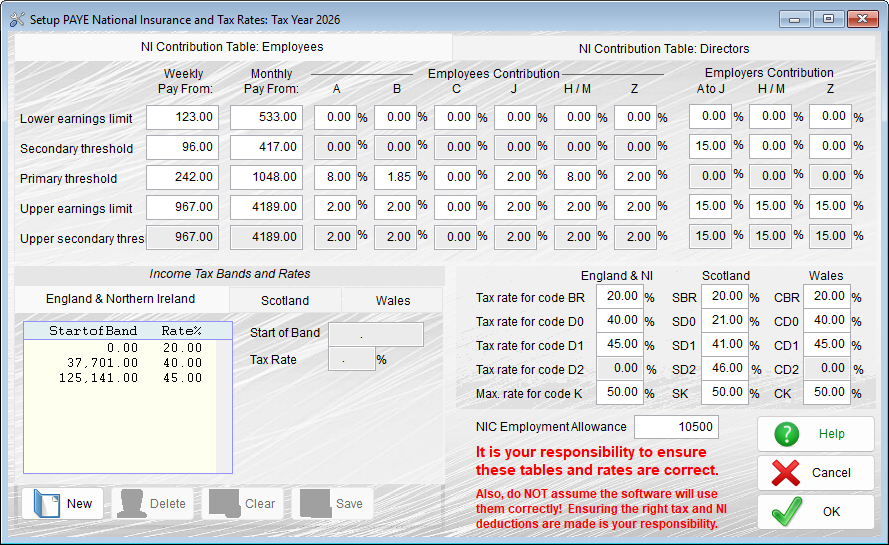
Task: Click the greyed Save icon
Action: point(315,503)
